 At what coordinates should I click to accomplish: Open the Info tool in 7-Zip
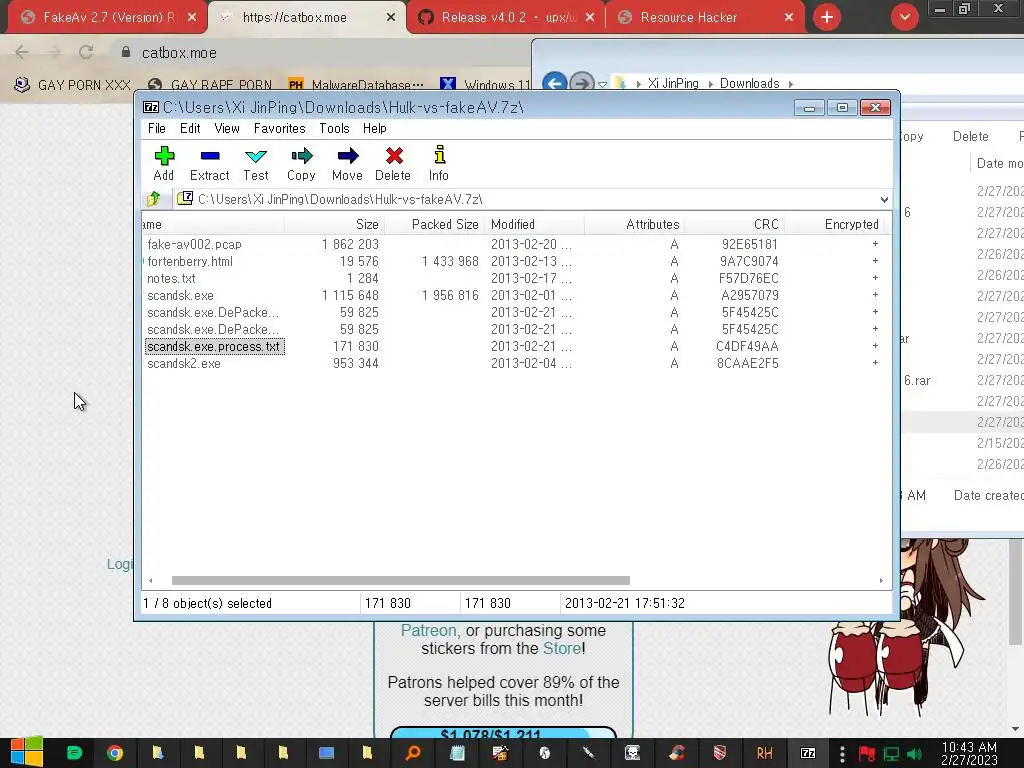click(439, 163)
